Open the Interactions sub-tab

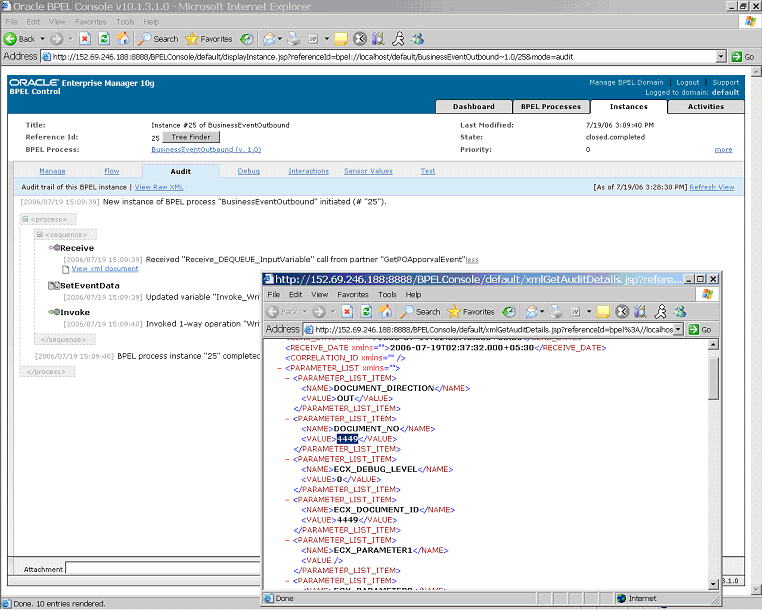point(309,171)
